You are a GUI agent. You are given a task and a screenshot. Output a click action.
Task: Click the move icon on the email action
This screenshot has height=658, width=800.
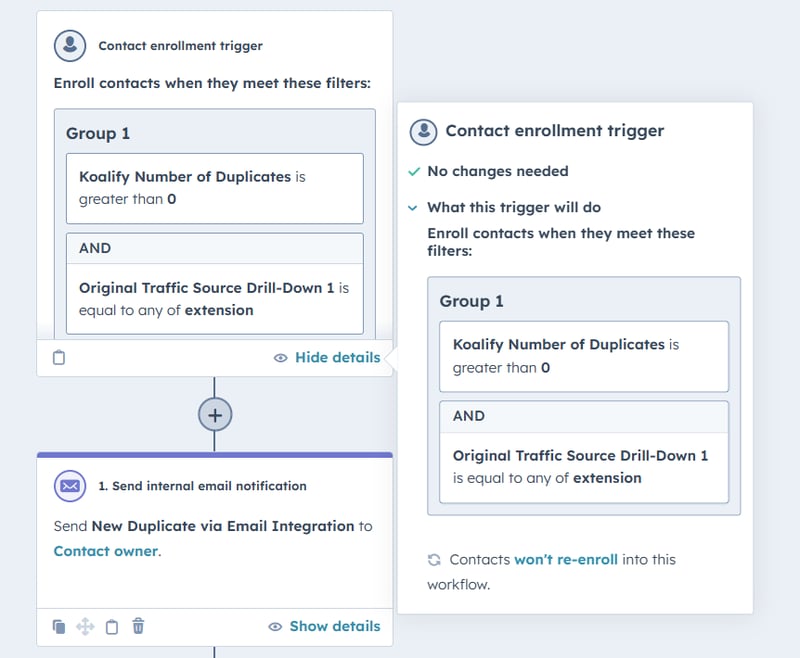point(85,627)
